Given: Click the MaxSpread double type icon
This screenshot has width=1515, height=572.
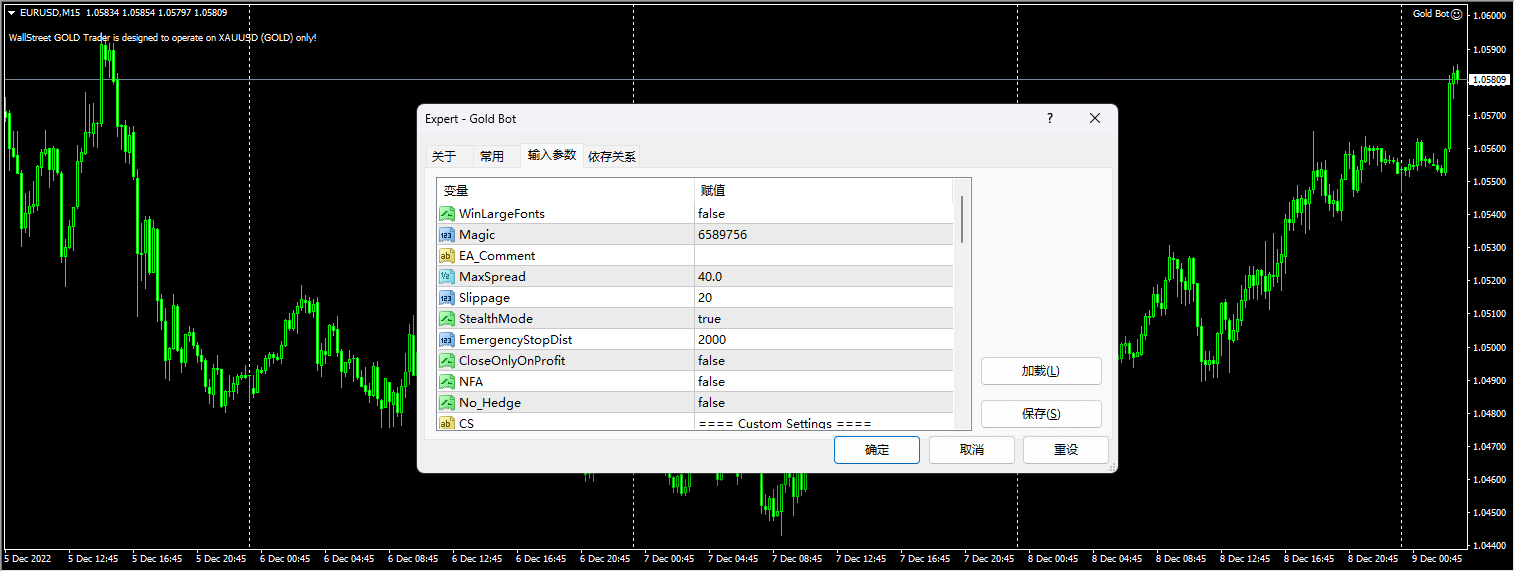Looking at the screenshot, I should [x=447, y=277].
